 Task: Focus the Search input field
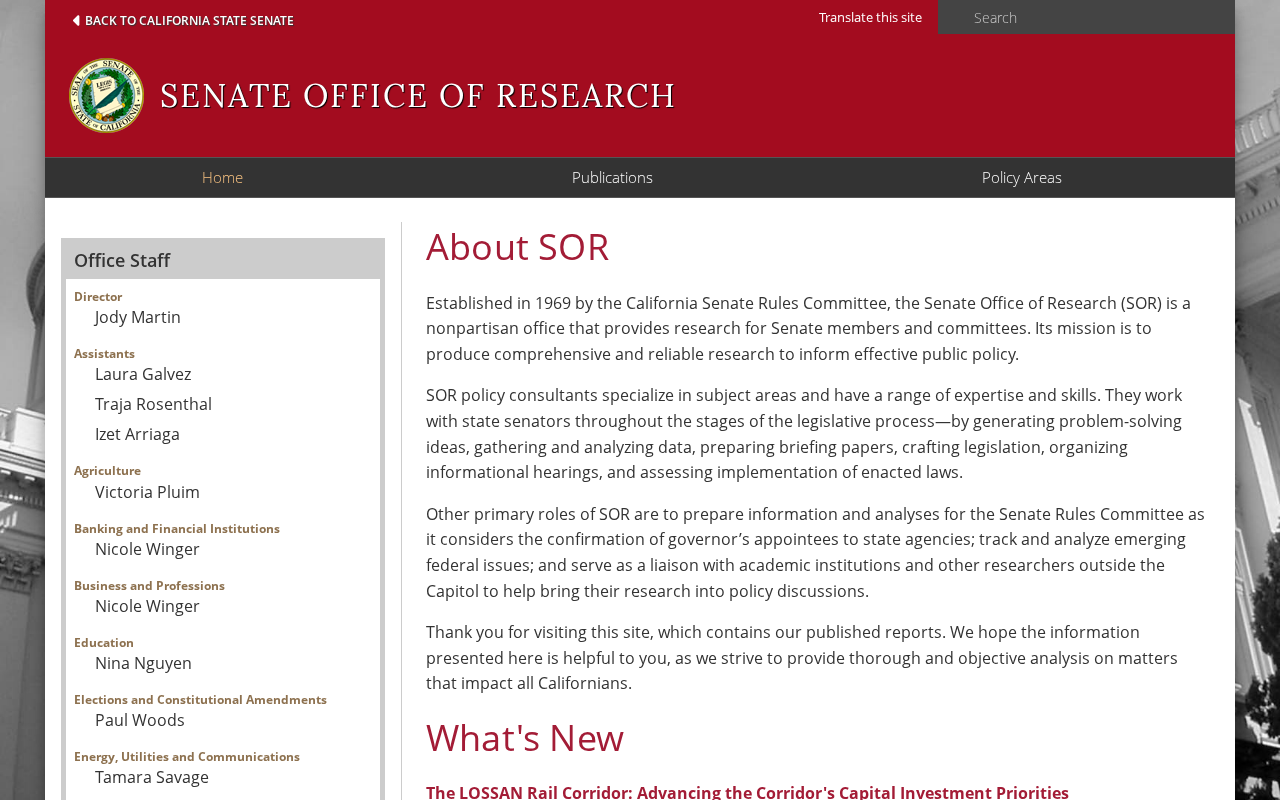(x=1086, y=17)
